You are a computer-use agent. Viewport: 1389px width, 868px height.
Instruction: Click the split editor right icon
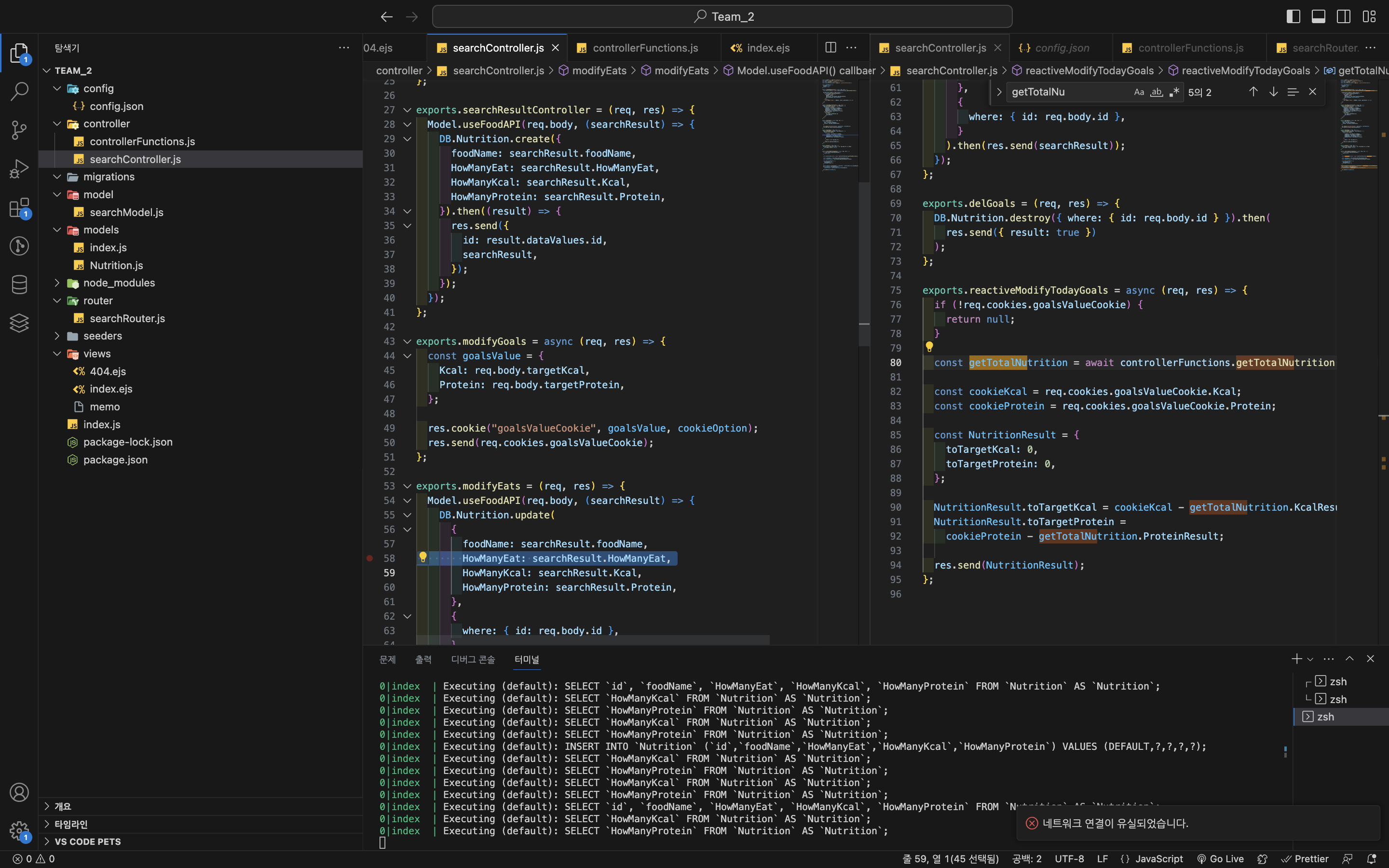830,48
